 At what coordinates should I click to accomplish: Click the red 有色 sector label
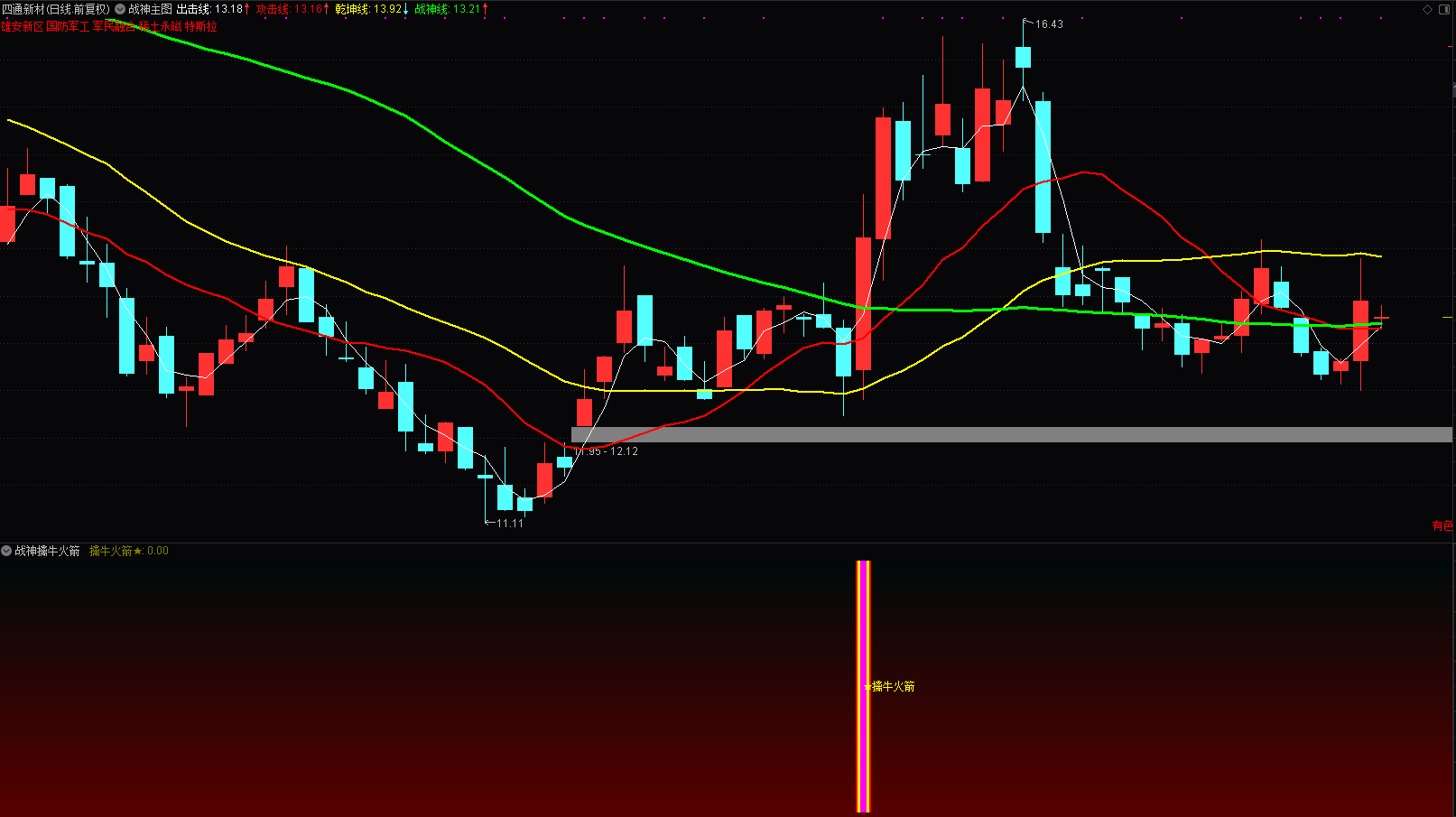[1442, 525]
